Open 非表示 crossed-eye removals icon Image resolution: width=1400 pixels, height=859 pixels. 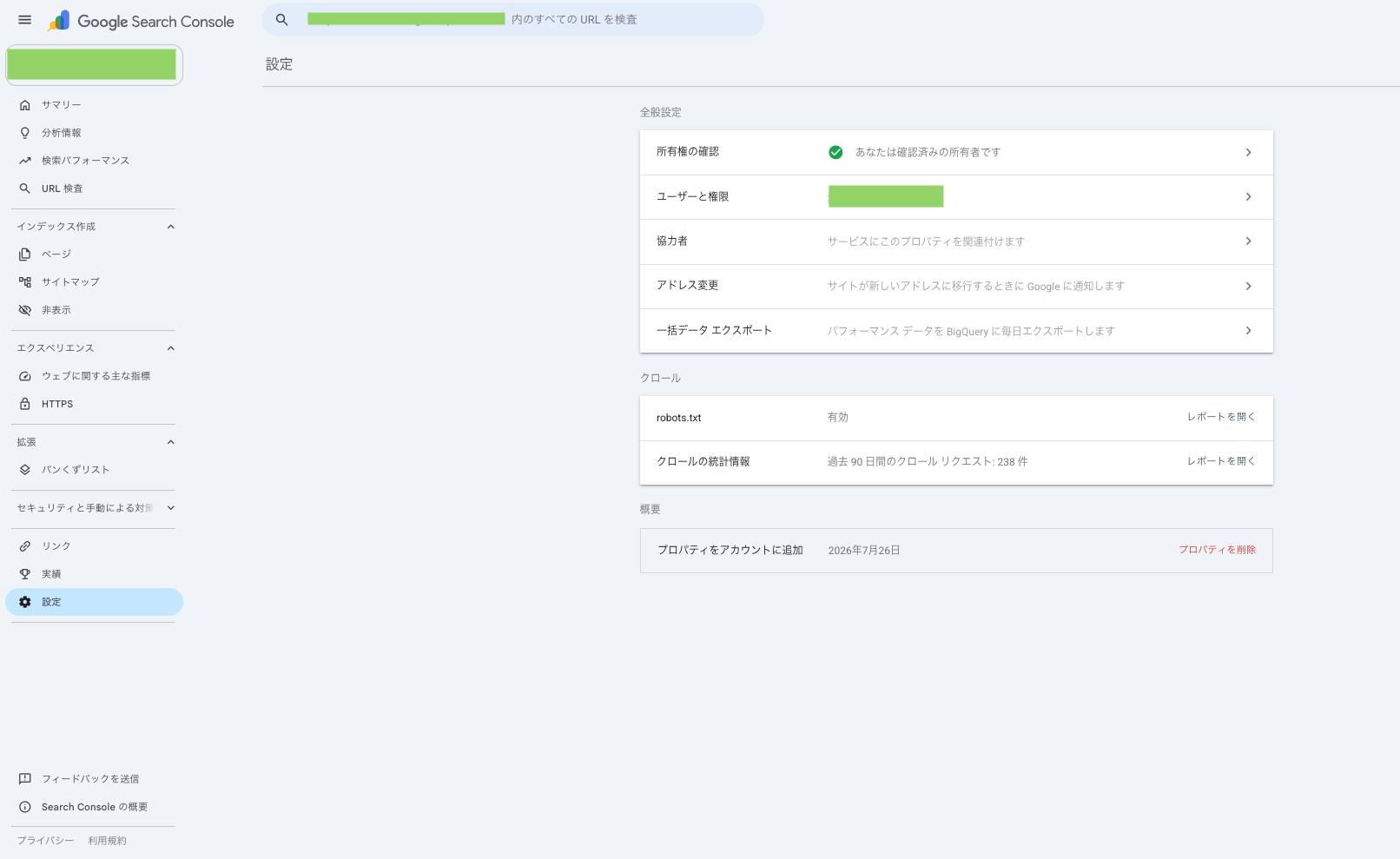tap(25, 310)
